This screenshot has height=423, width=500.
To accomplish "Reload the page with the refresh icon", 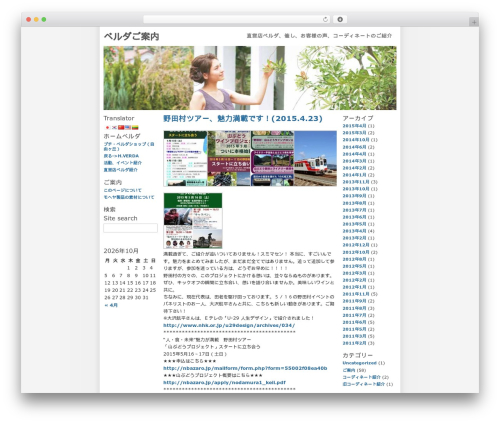I will pos(325,19).
